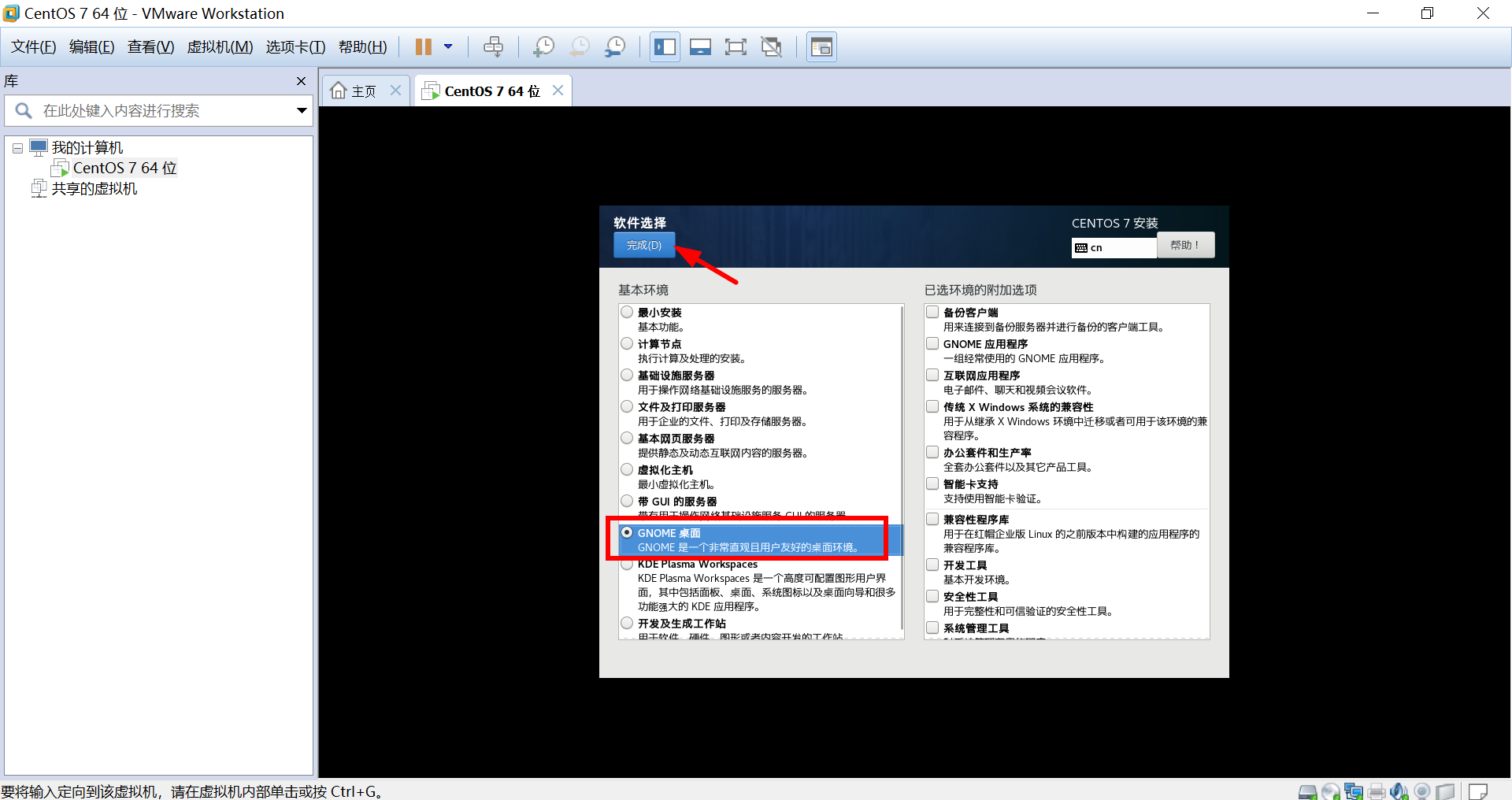Select CentOS 7 64 位 in library tree

coord(124,168)
